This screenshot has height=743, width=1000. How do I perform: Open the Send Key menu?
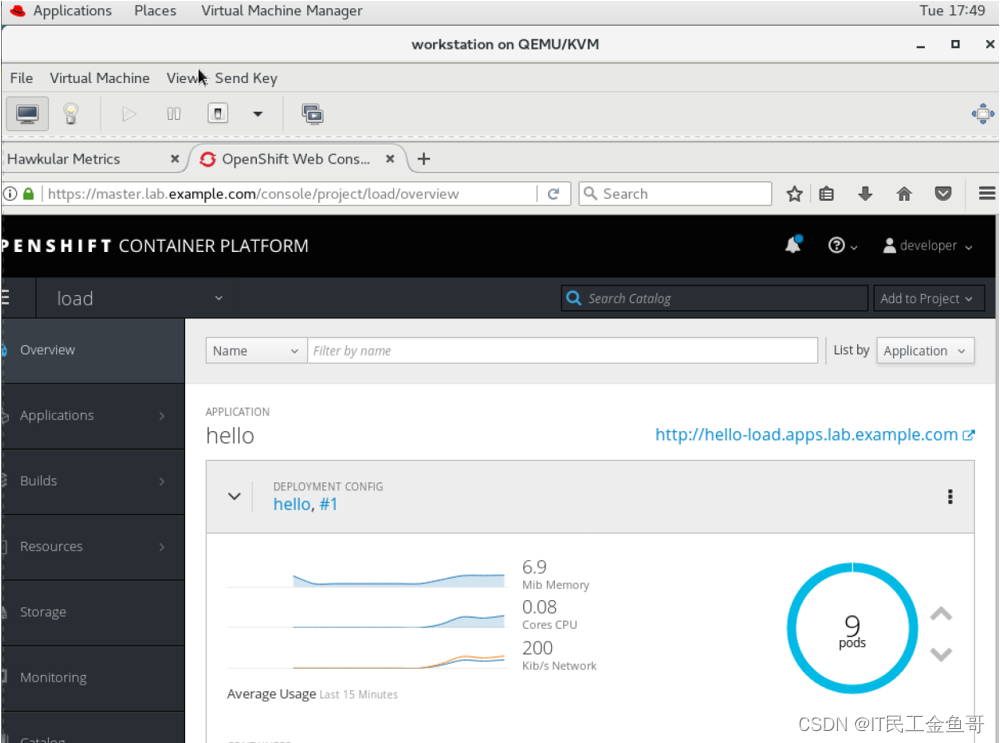click(x=246, y=78)
